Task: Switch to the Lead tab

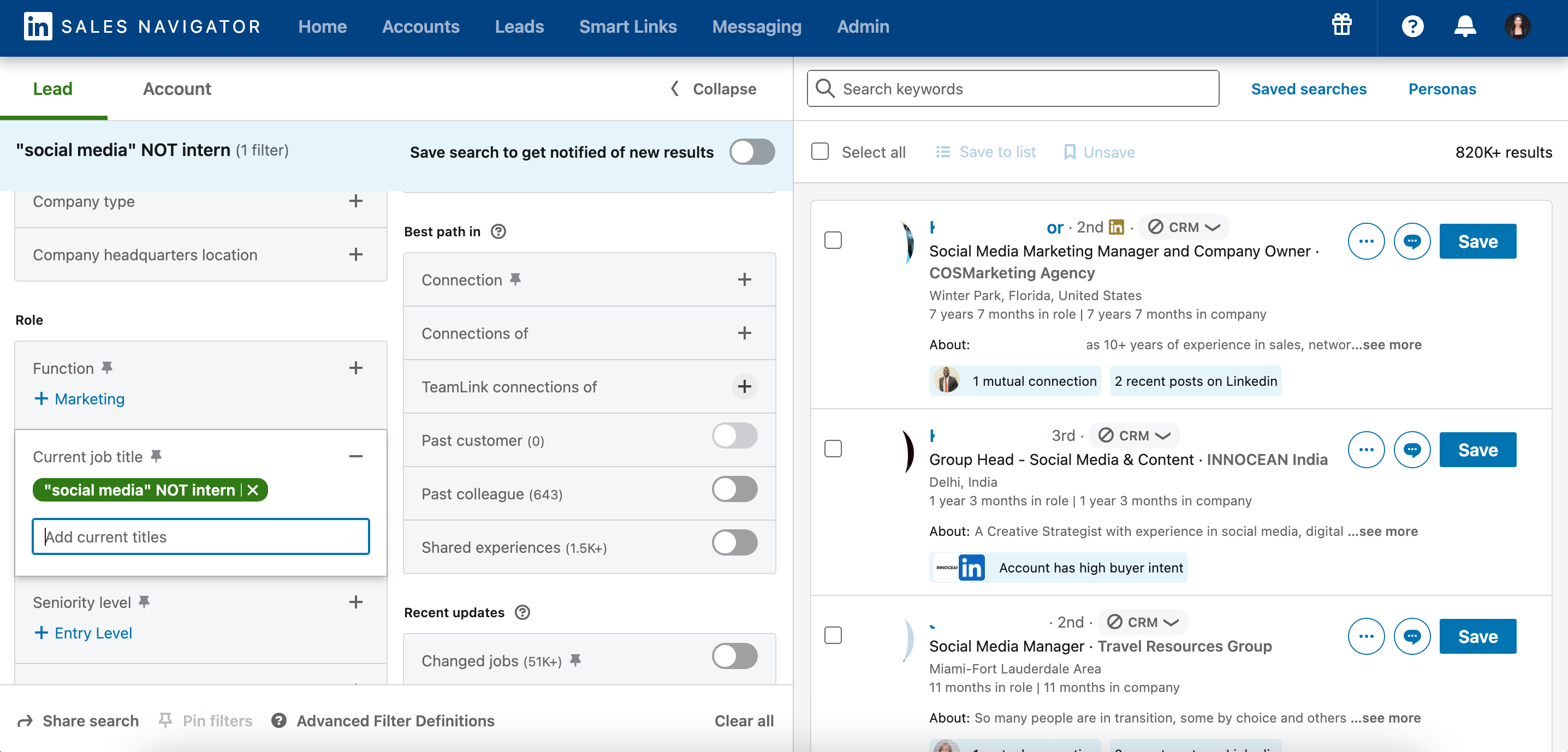Action: [x=52, y=89]
